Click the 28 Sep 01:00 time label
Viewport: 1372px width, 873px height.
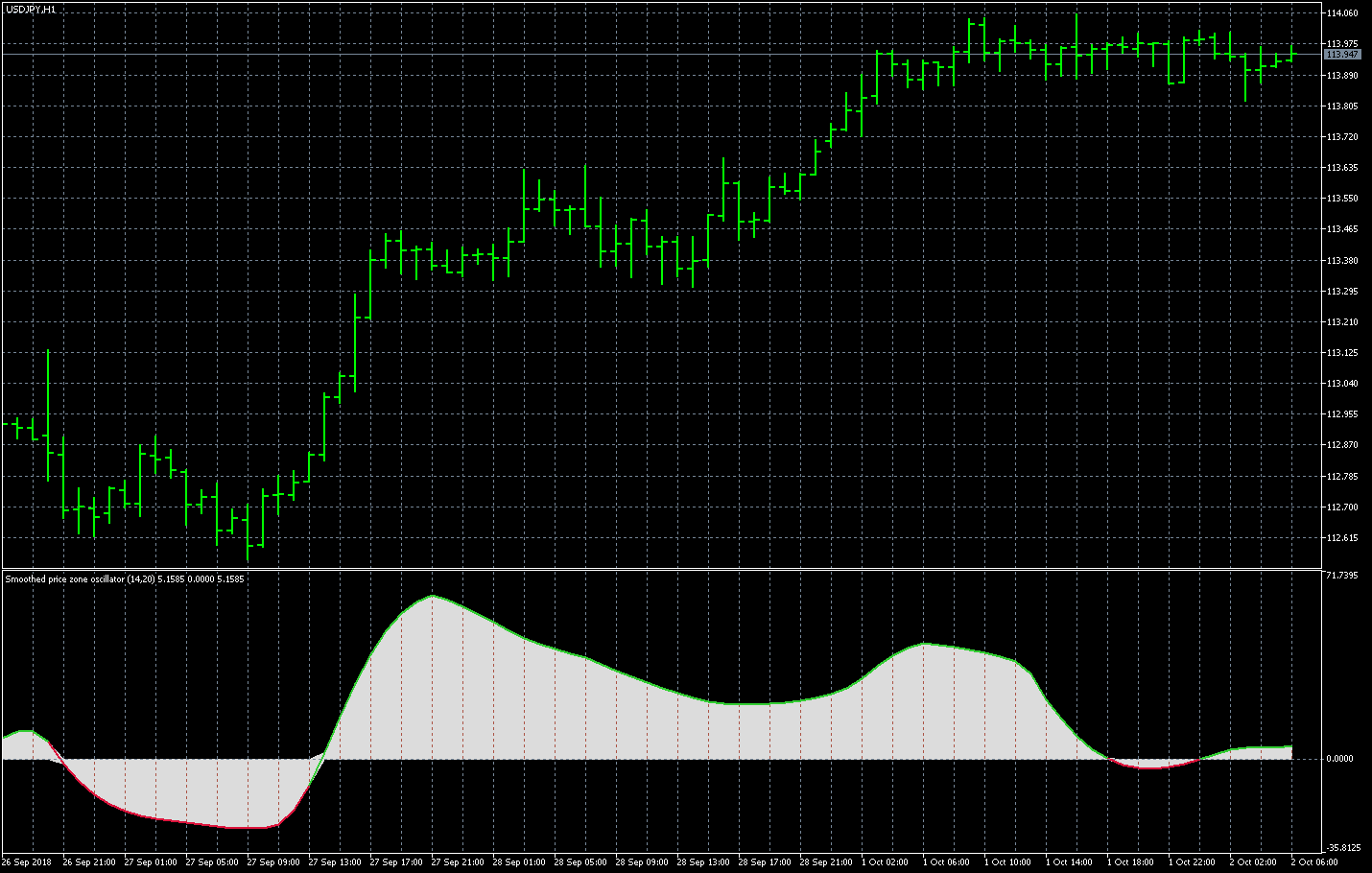pyautogui.click(x=519, y=862)
